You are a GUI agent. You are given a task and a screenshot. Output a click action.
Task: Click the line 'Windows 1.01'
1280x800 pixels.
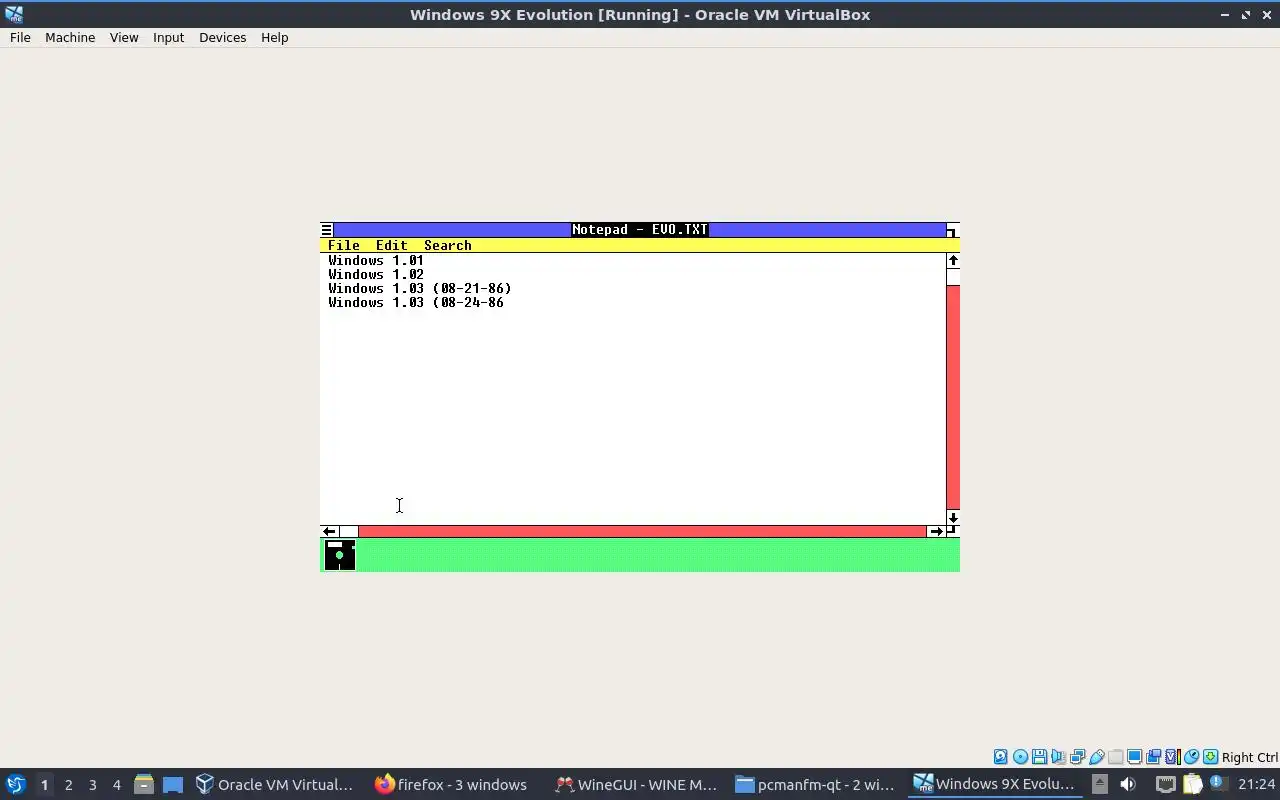coord(376,260)
